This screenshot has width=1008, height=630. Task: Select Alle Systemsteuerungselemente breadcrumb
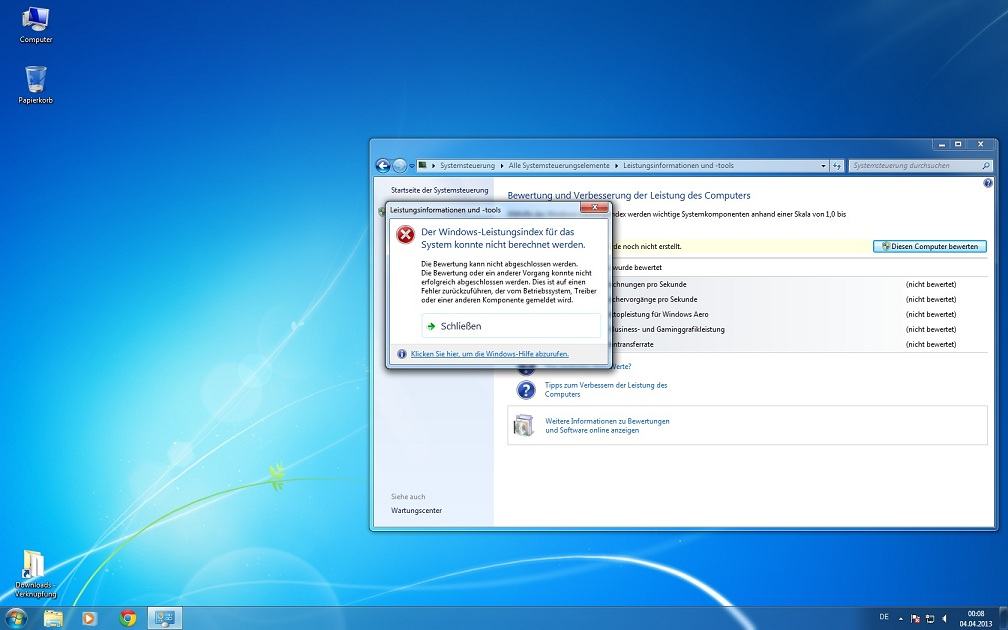point(559,166)
